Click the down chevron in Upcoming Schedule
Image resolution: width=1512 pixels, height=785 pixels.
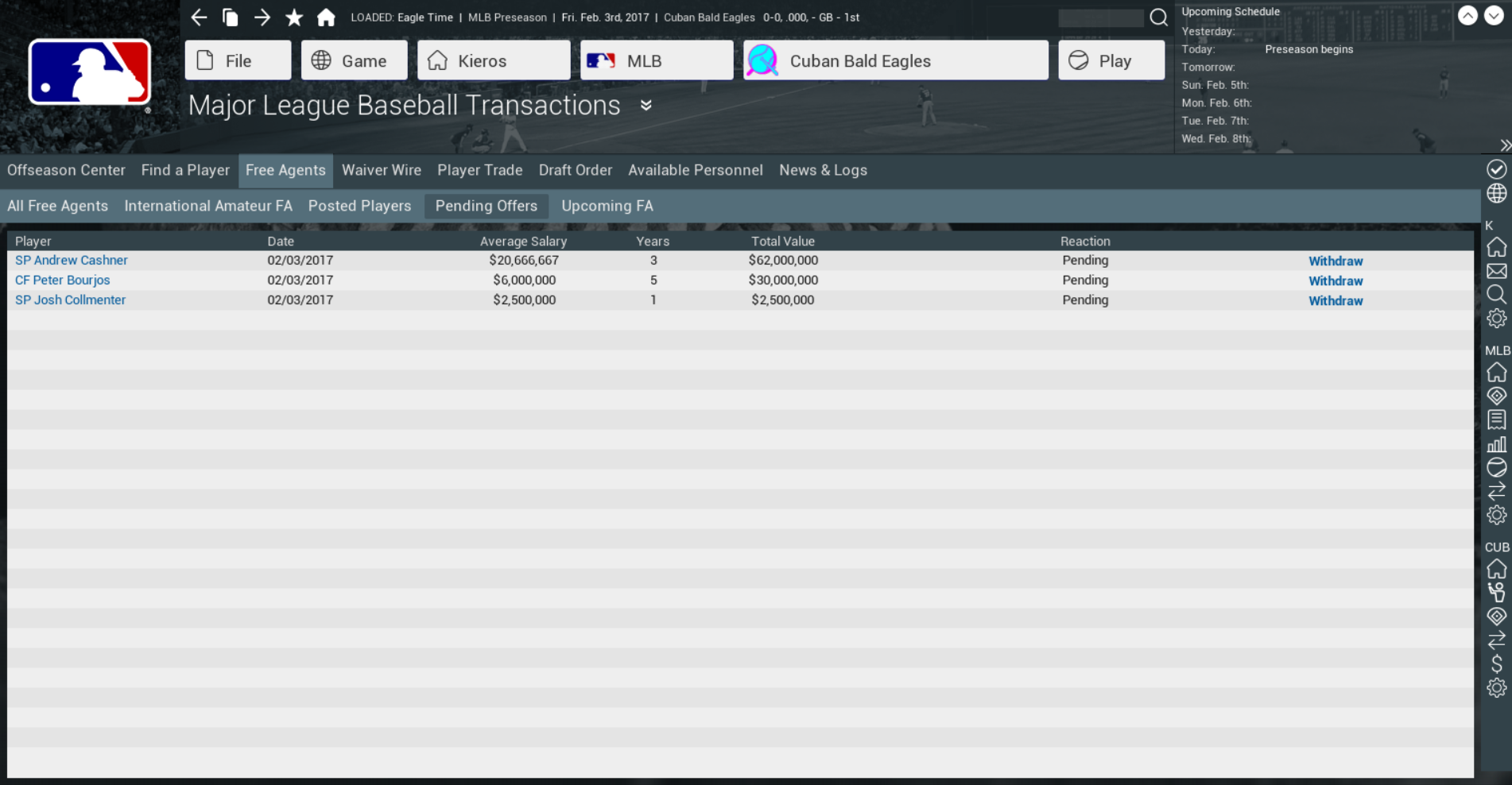tap(1493, 15)
